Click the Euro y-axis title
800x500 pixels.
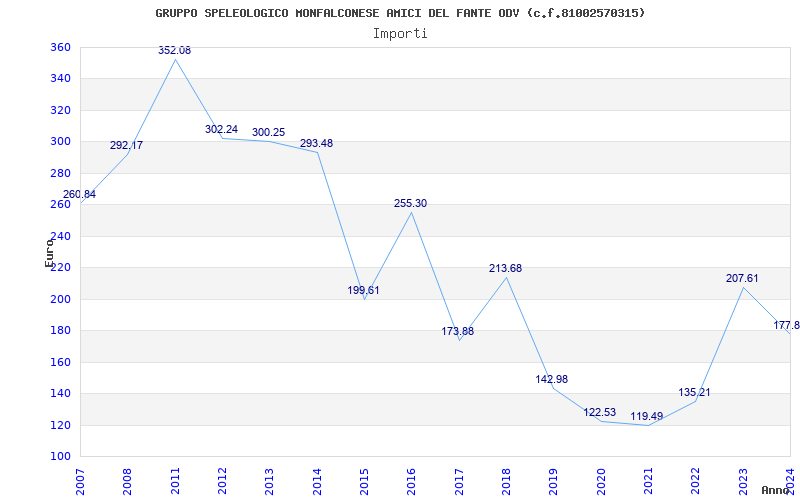49,253
